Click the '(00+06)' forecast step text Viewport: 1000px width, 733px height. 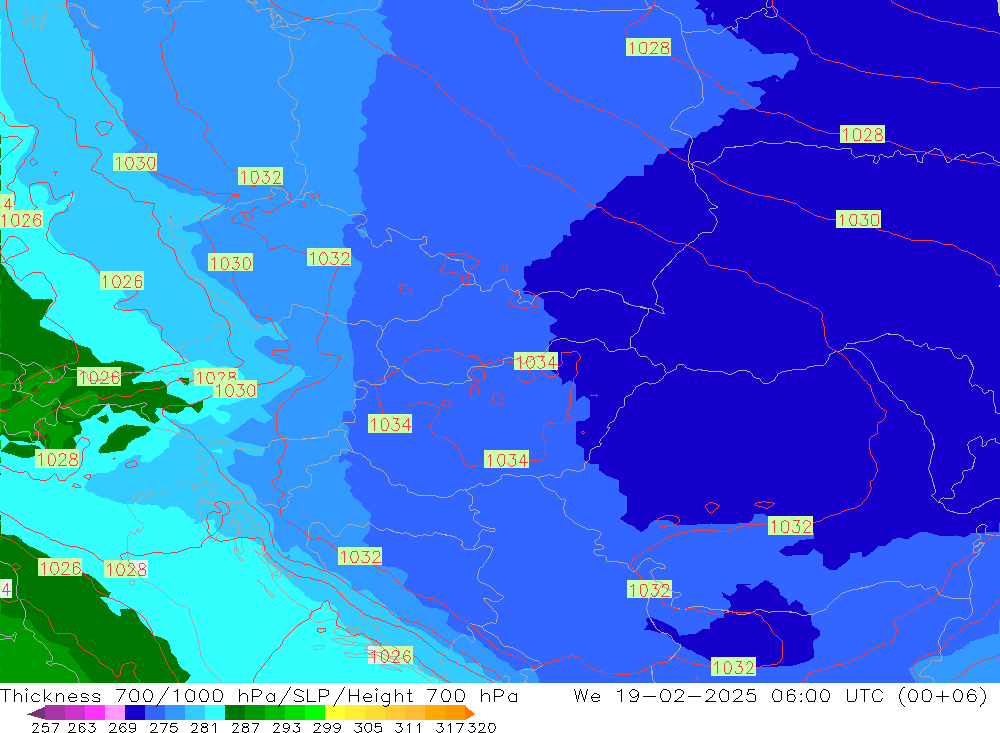coord(943,695)
